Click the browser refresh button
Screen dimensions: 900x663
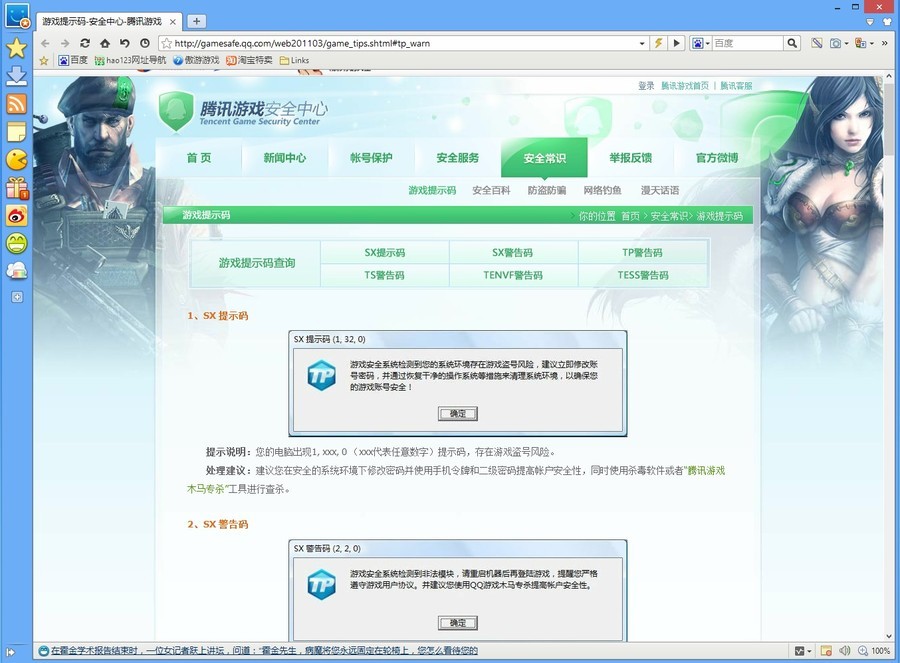(x=85, y=43)
